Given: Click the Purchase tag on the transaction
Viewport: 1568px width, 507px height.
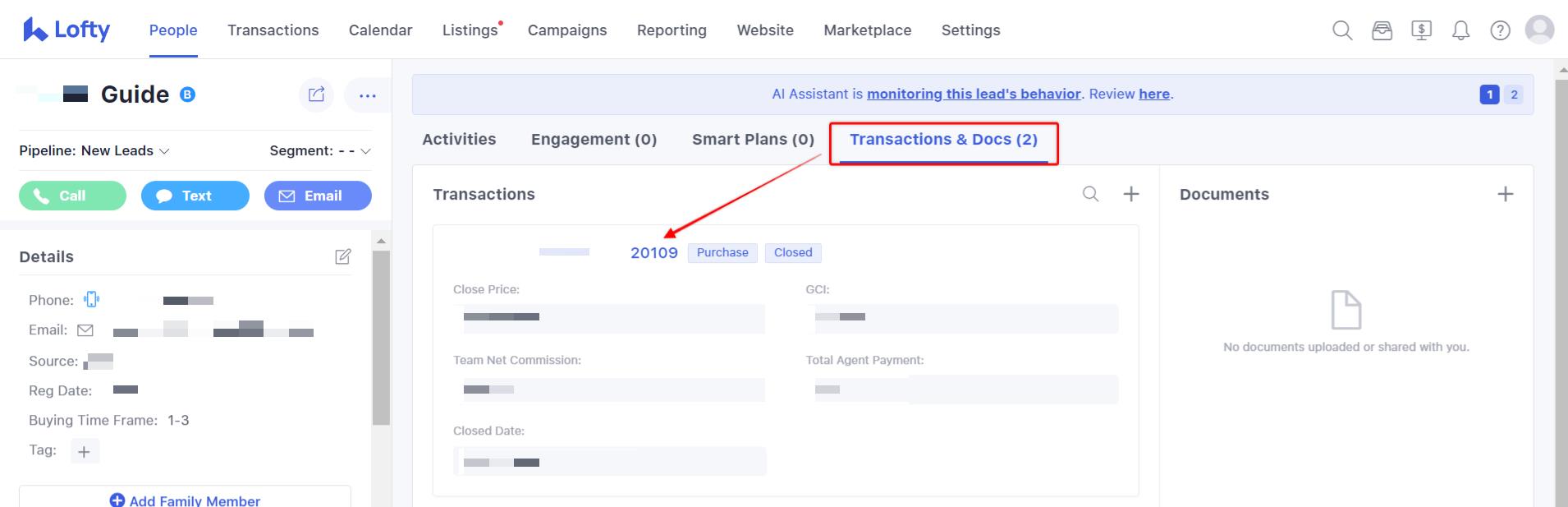Looking at the screenshot, I should [722, 253].
